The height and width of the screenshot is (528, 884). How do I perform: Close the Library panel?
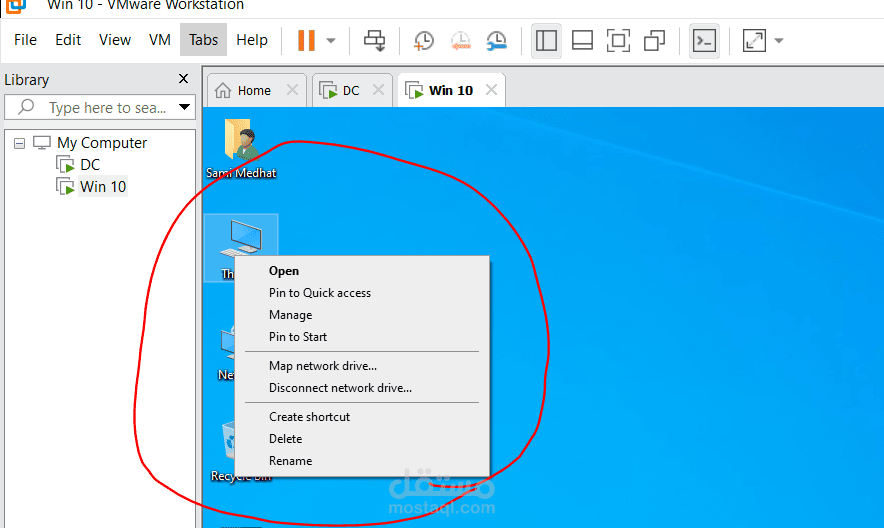(x=183, y=79)
